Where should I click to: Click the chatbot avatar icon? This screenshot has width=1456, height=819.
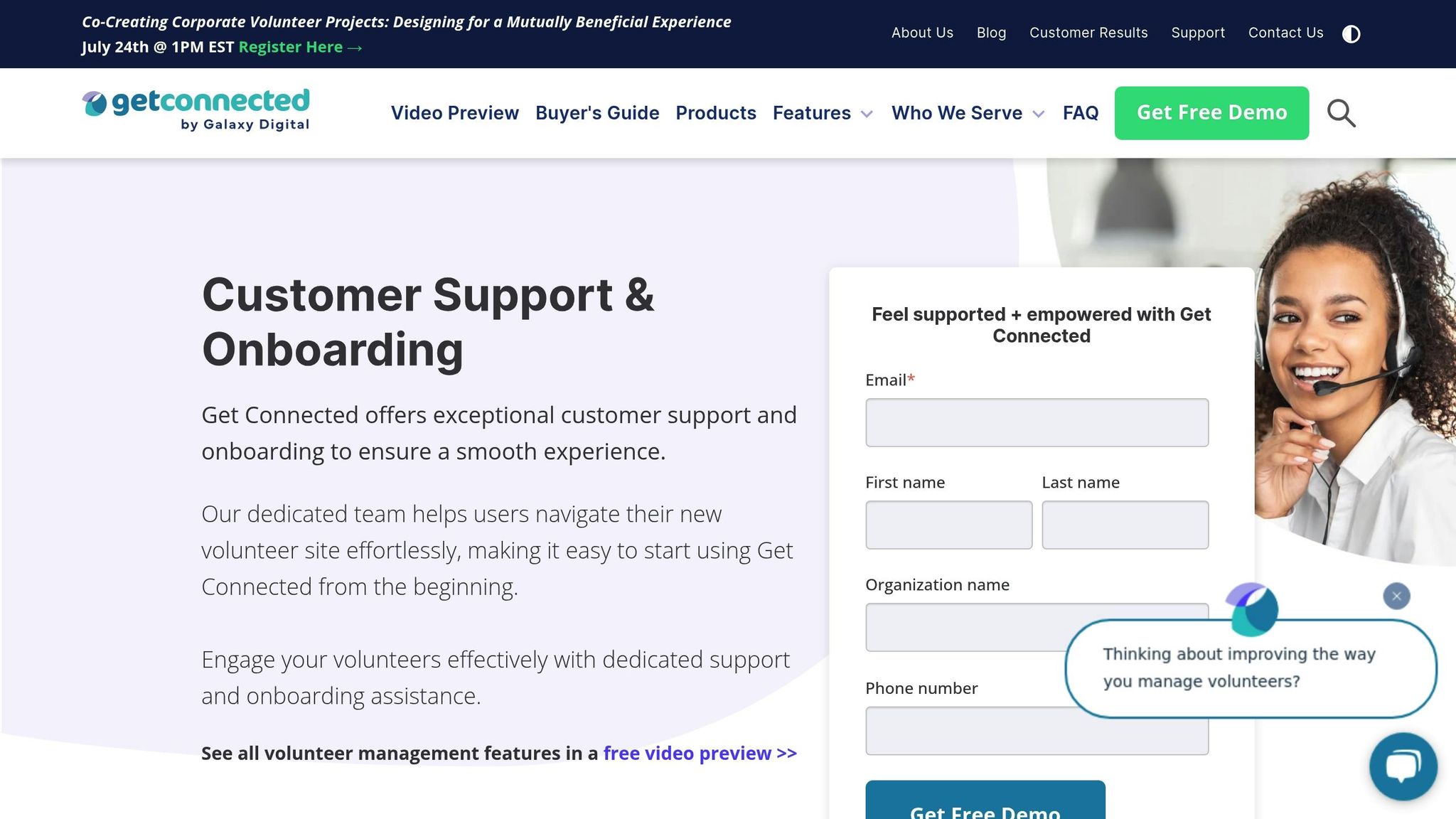point(1252,609)
